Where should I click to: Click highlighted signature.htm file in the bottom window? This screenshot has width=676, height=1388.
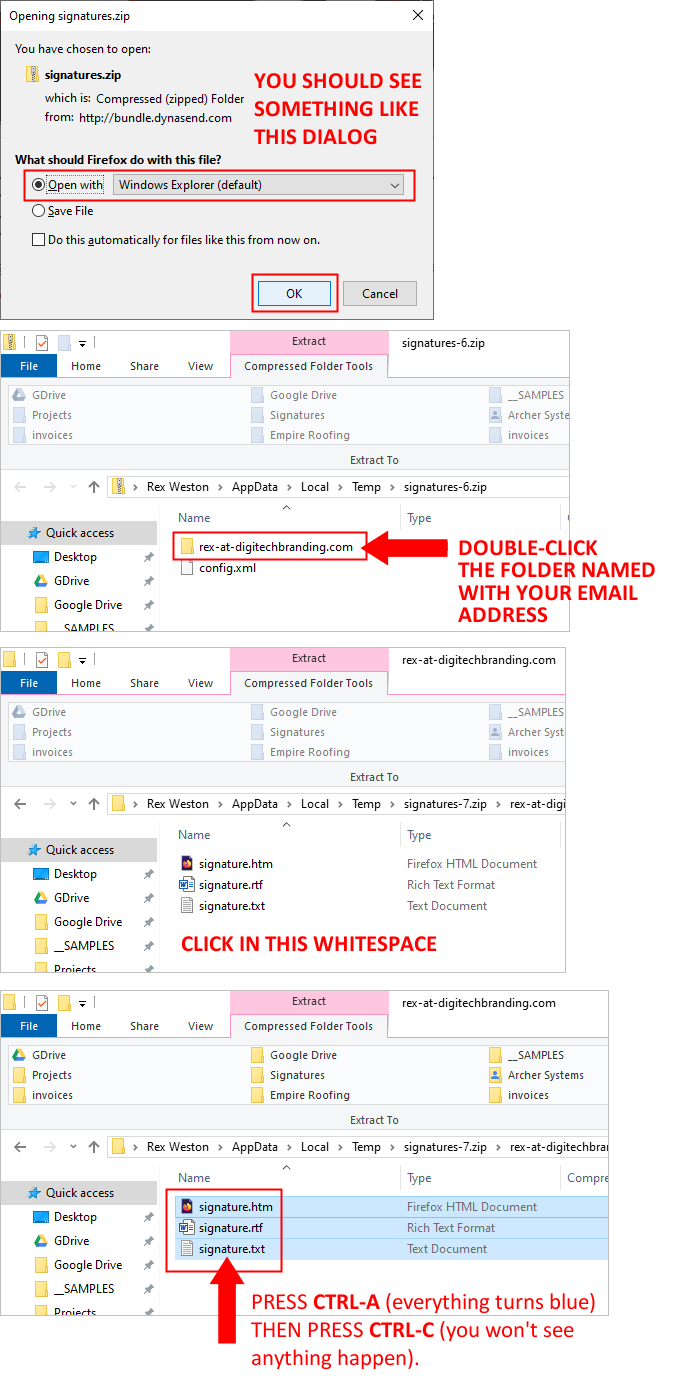235,1207
